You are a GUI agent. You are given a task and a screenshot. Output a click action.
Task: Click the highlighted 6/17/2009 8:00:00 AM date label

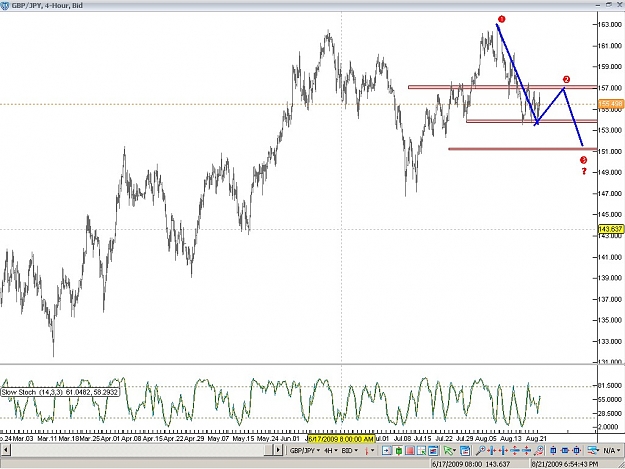(342, 439)
